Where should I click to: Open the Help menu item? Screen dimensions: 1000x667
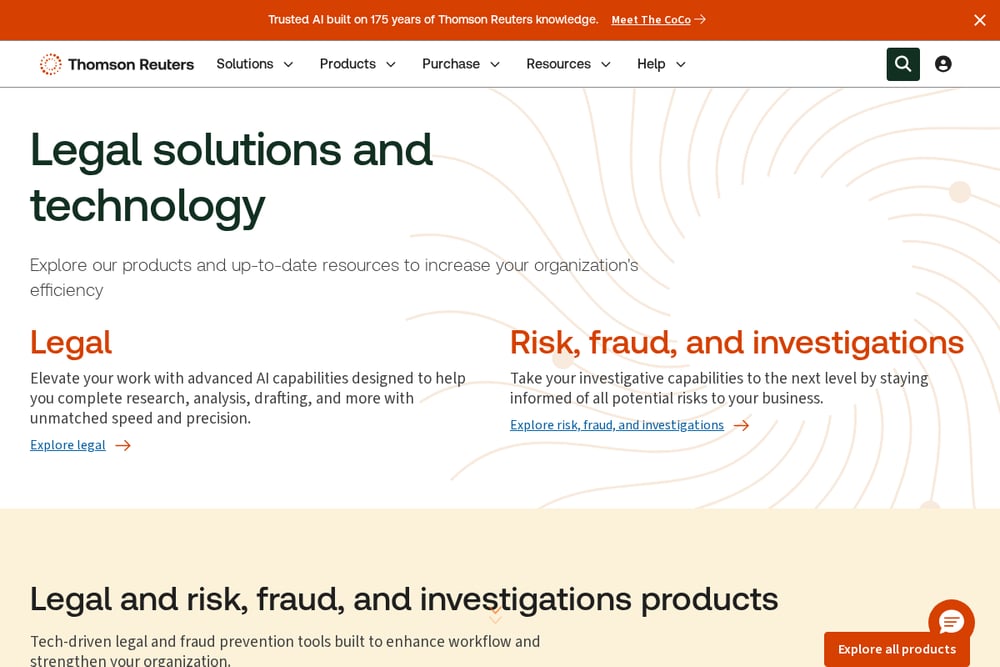651,64
